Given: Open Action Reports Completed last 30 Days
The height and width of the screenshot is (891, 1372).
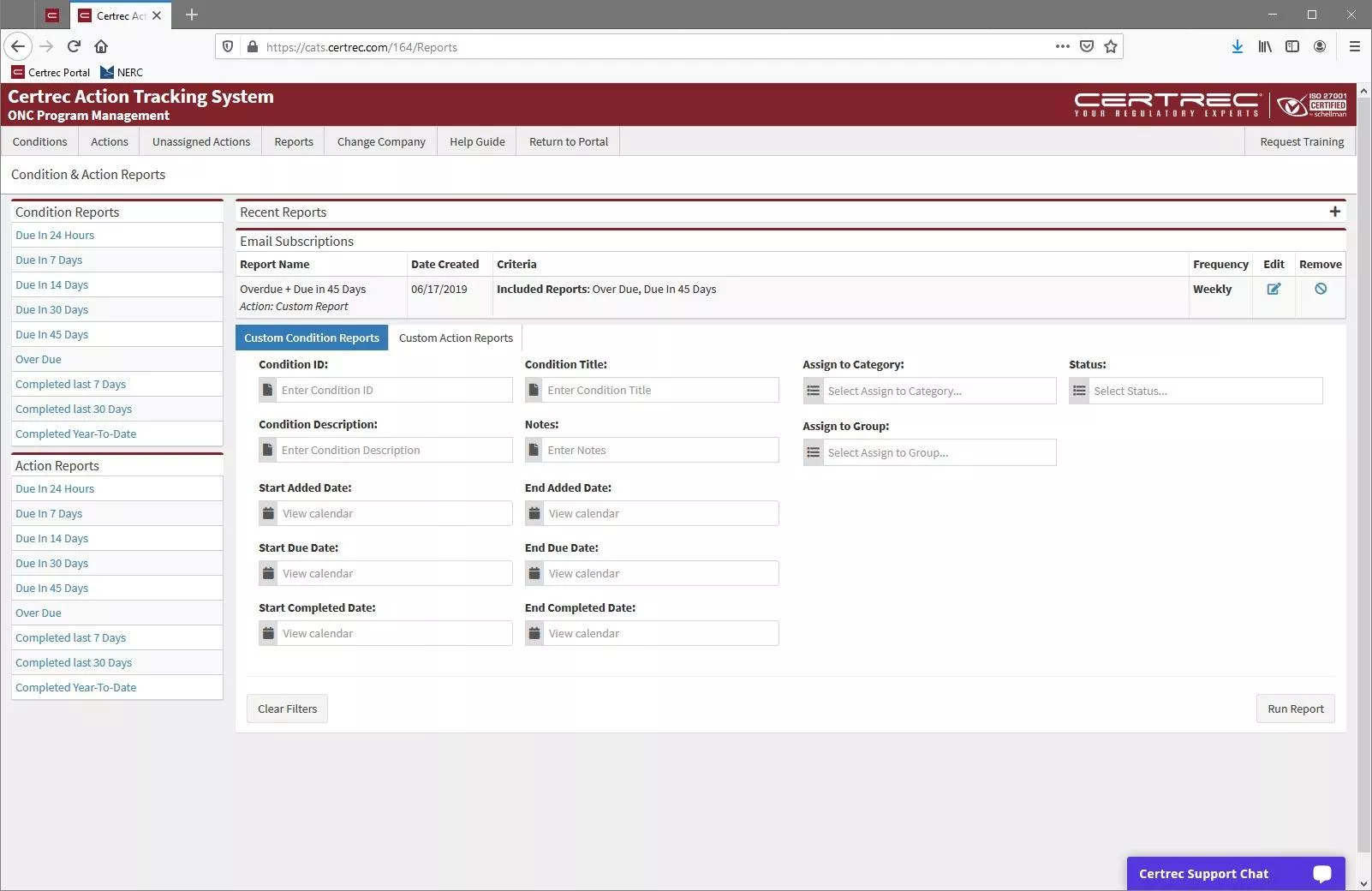Looking at the screenshot, I should (74, 662).
